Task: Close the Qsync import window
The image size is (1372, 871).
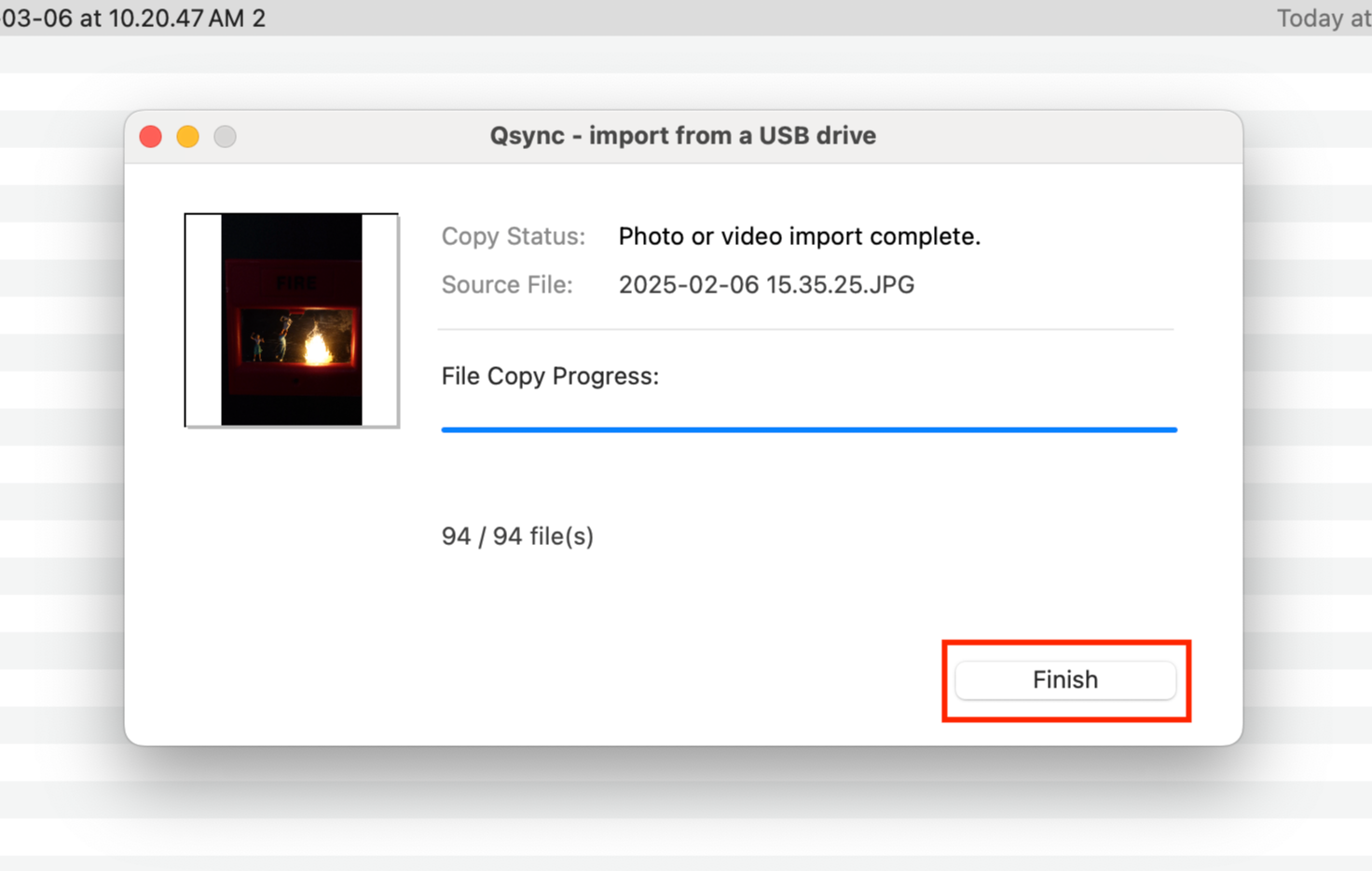Action: point(151,137)
